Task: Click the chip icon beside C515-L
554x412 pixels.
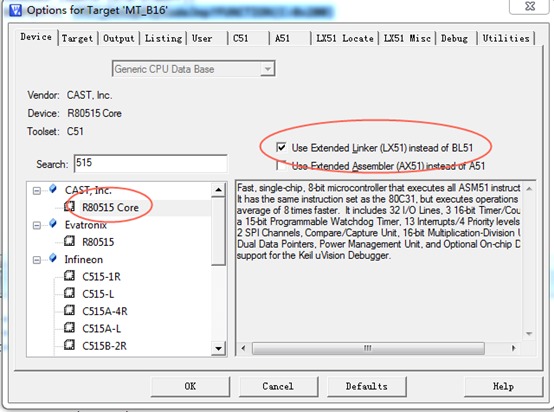Action: pos(70,293)
